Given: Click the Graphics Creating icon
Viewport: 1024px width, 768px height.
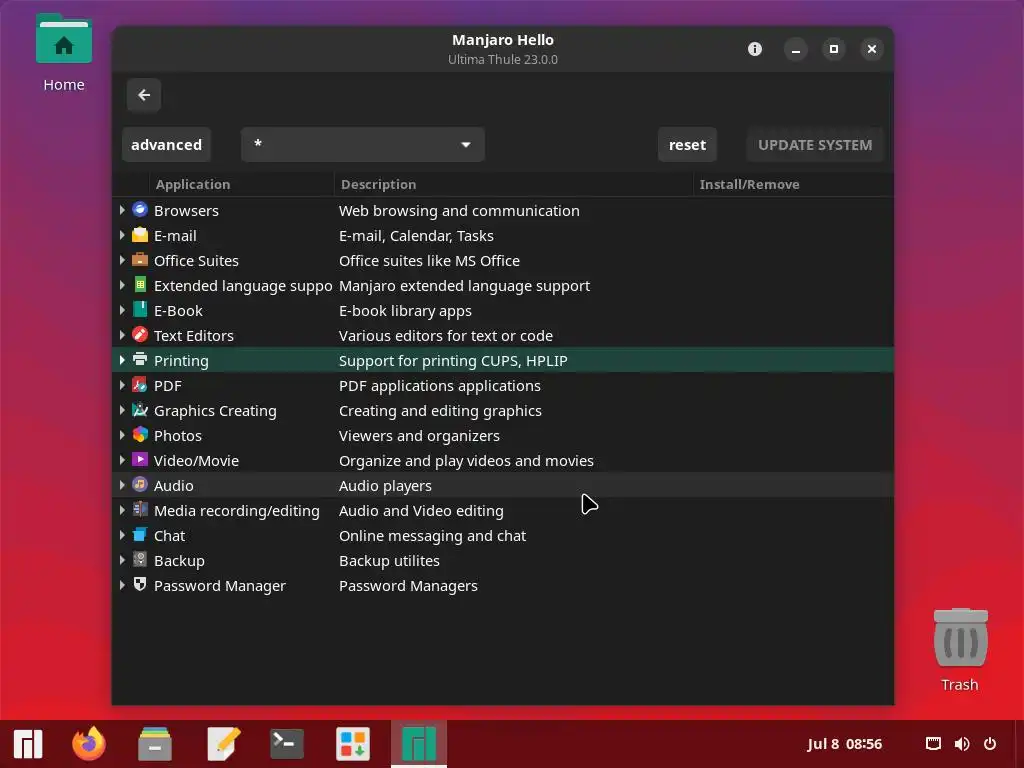Looking at the screenshot, I should pos(140,409).
